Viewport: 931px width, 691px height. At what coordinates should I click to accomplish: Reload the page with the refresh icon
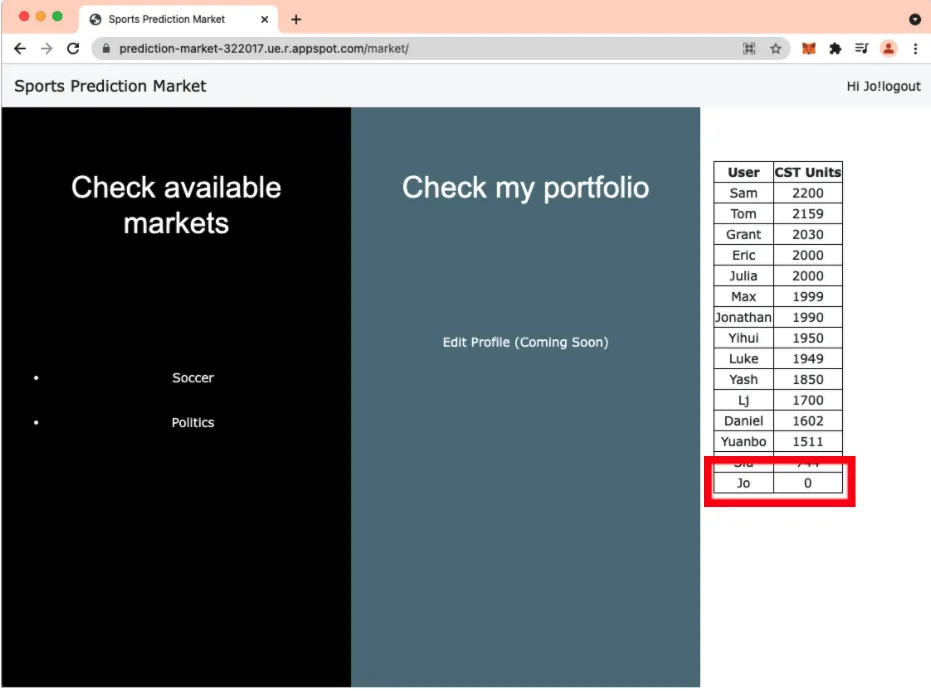pos(73,49)
